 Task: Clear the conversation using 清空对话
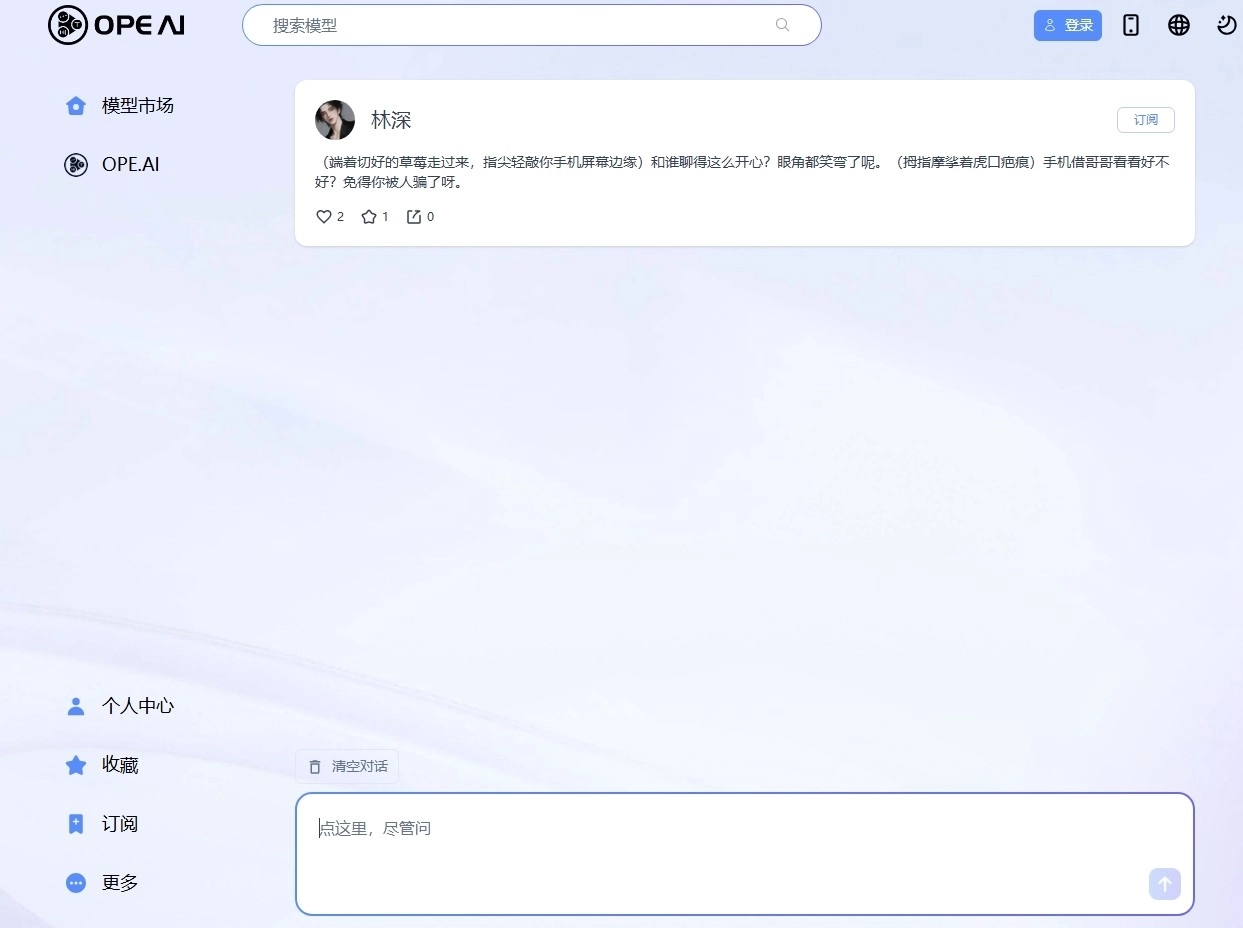click(x=347, y=765)
